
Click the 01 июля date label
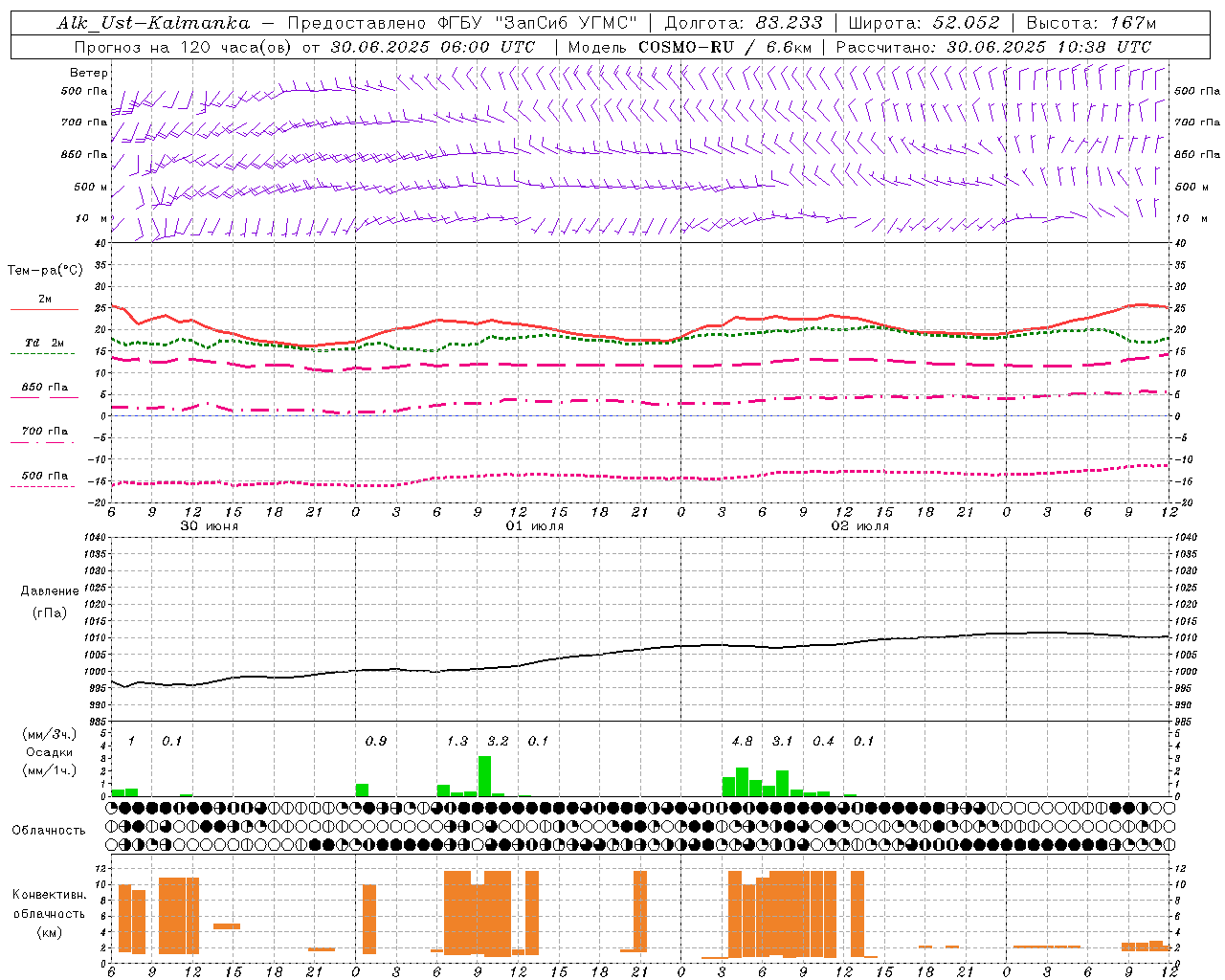pos(535,526)
